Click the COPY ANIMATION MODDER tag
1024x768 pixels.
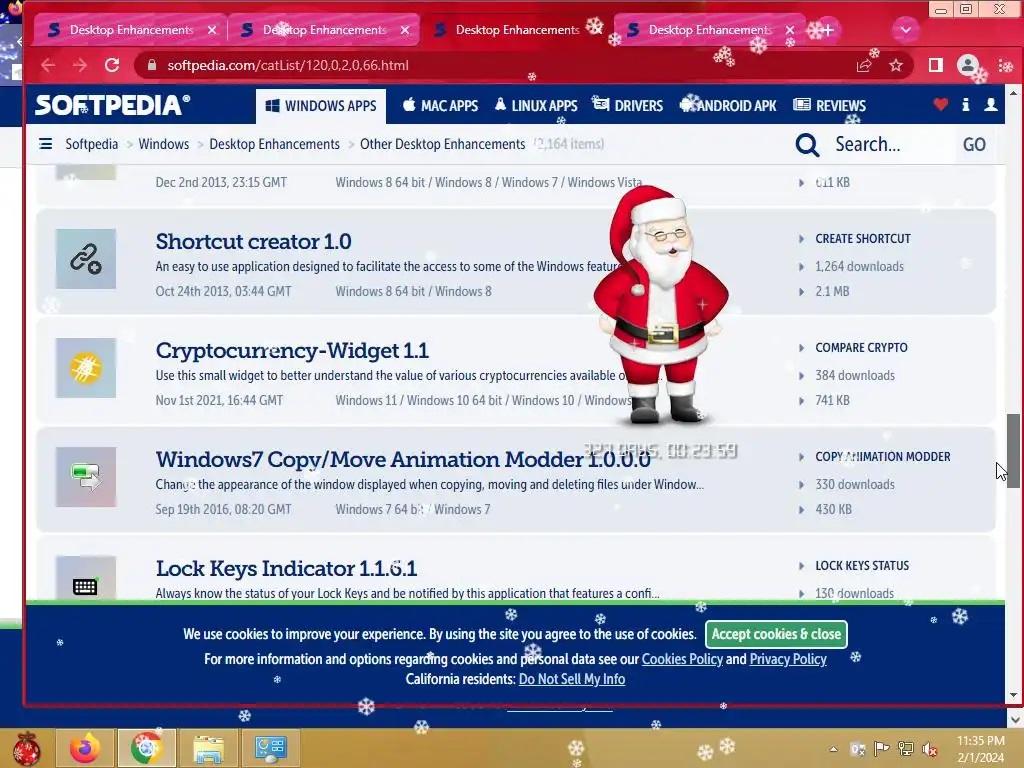pyautogui.click(x=883, y=457)
